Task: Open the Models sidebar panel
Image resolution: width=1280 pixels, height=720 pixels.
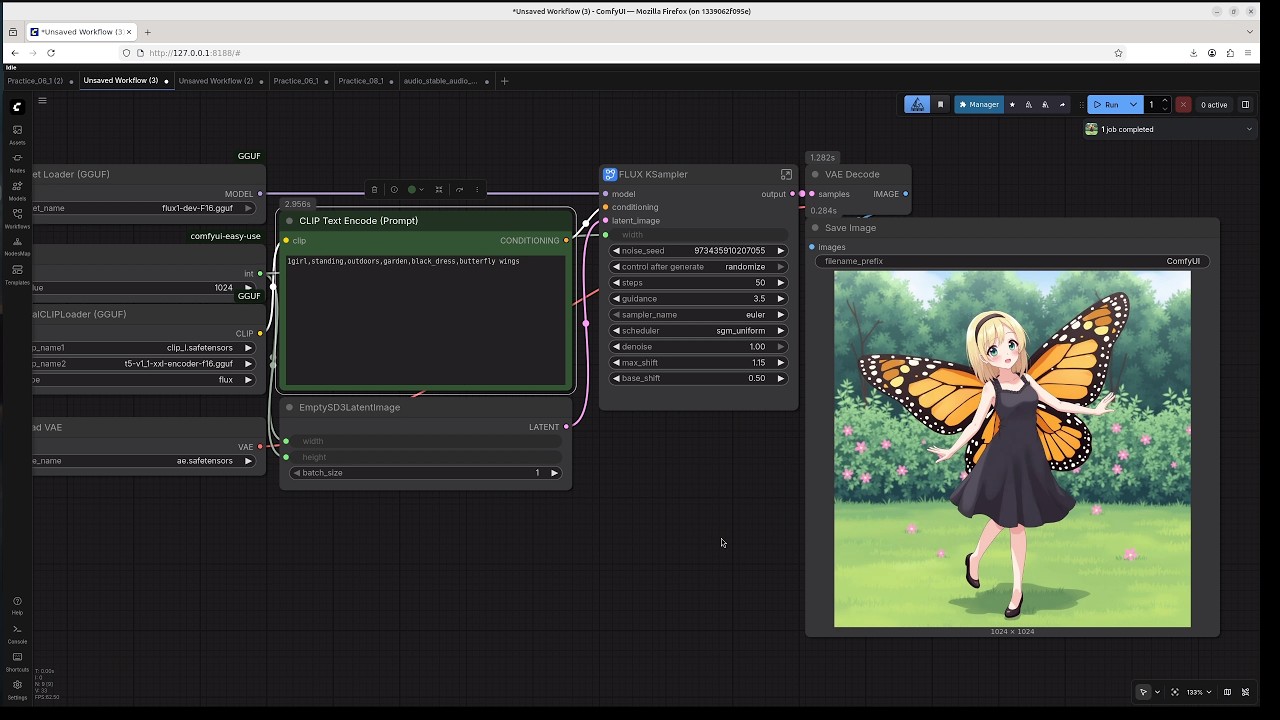Action: click(17, 190)
